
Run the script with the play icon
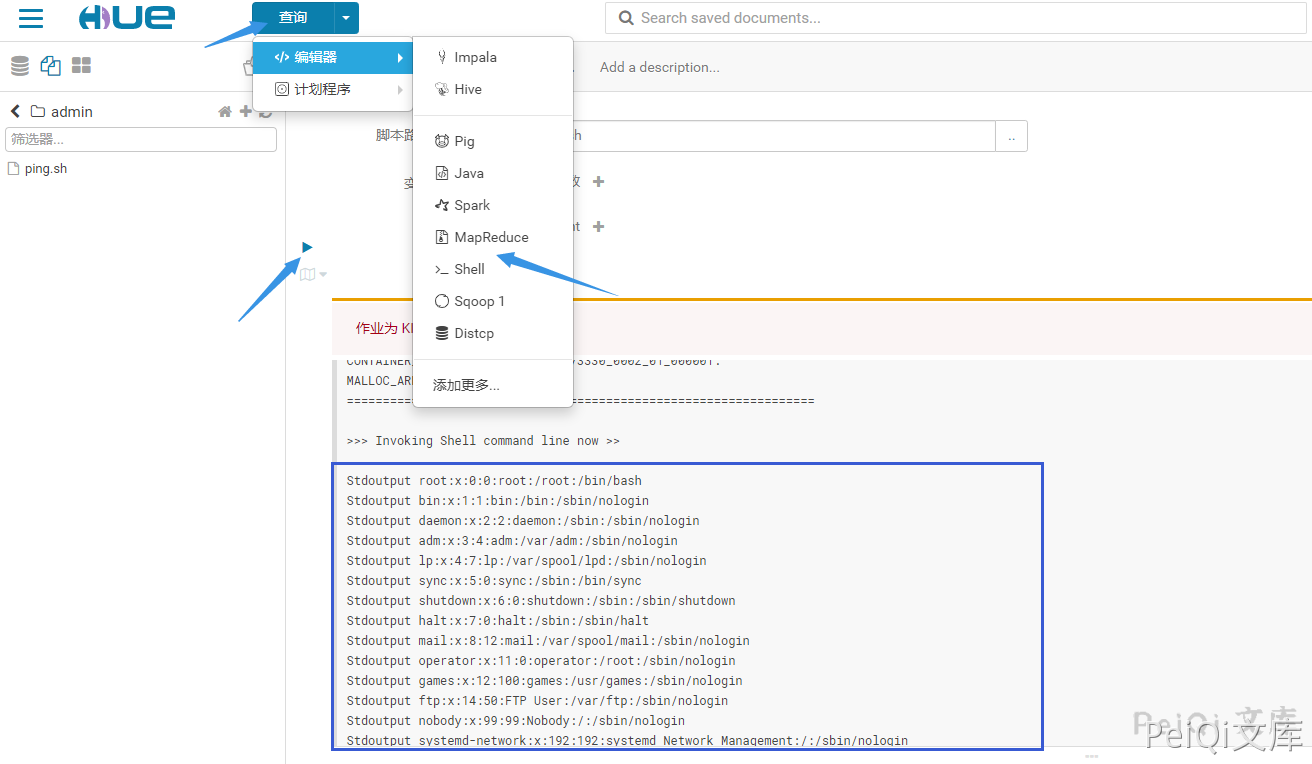click(x=307, y=247)
